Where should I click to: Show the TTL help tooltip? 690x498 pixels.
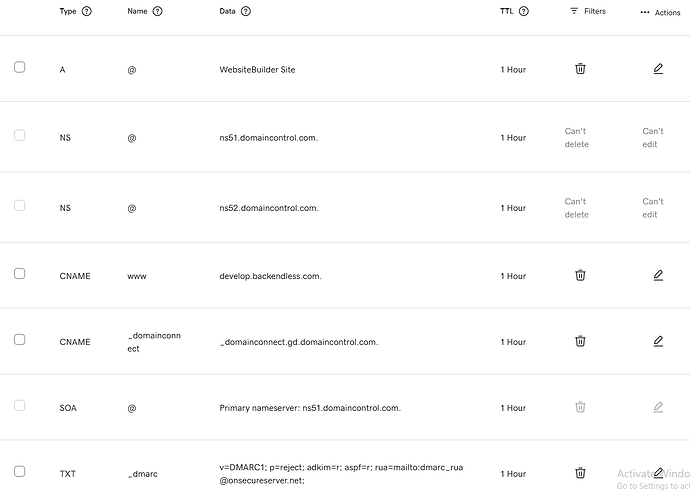point(524,11)
